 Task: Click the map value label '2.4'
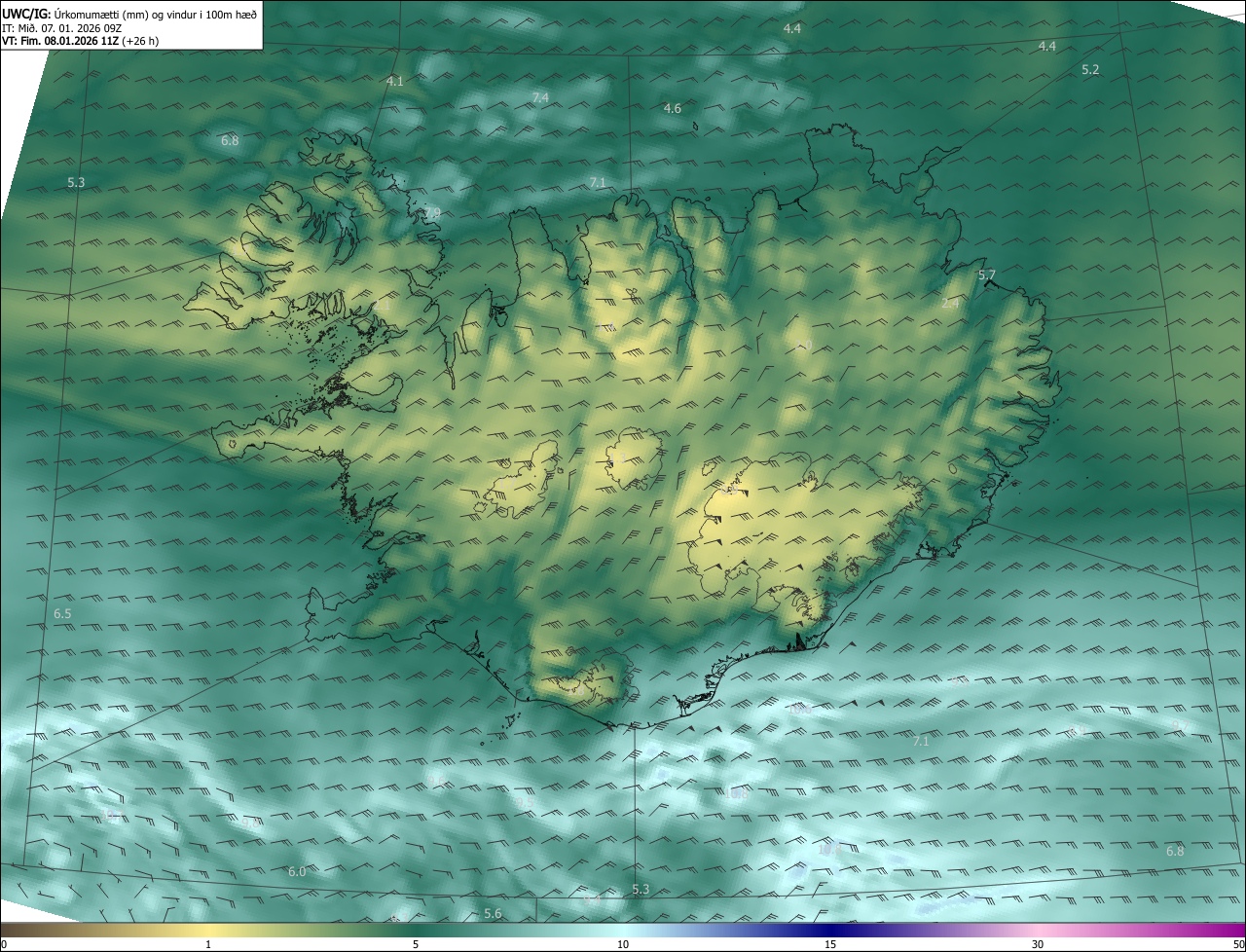pyautogui.click(x=950, y=304)
